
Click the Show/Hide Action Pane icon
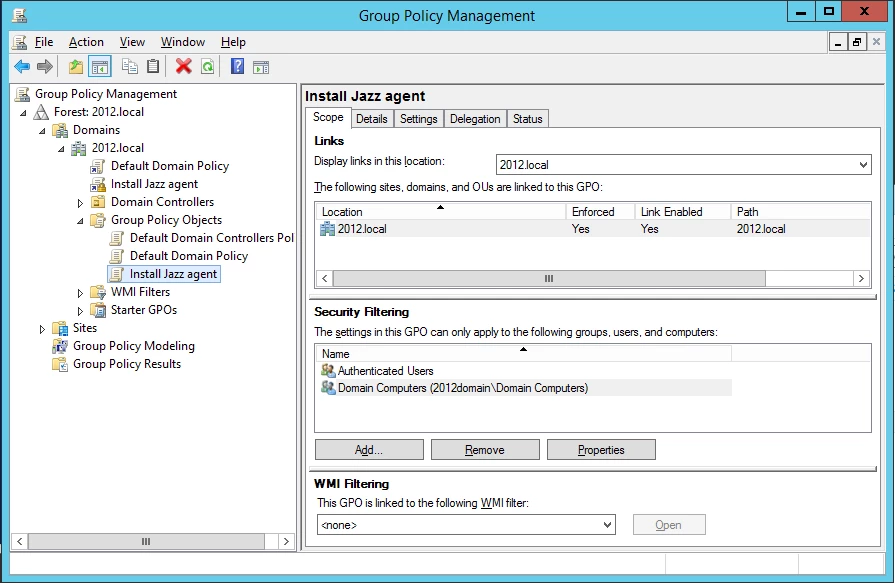point(261,67)
